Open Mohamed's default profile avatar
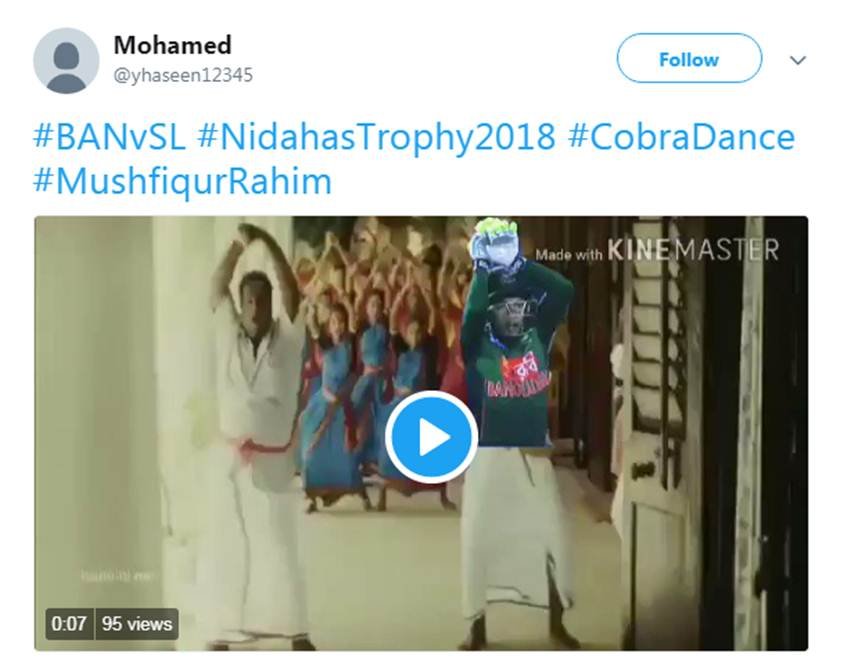This screenshot has width=850, height=661. click(66, 61)
